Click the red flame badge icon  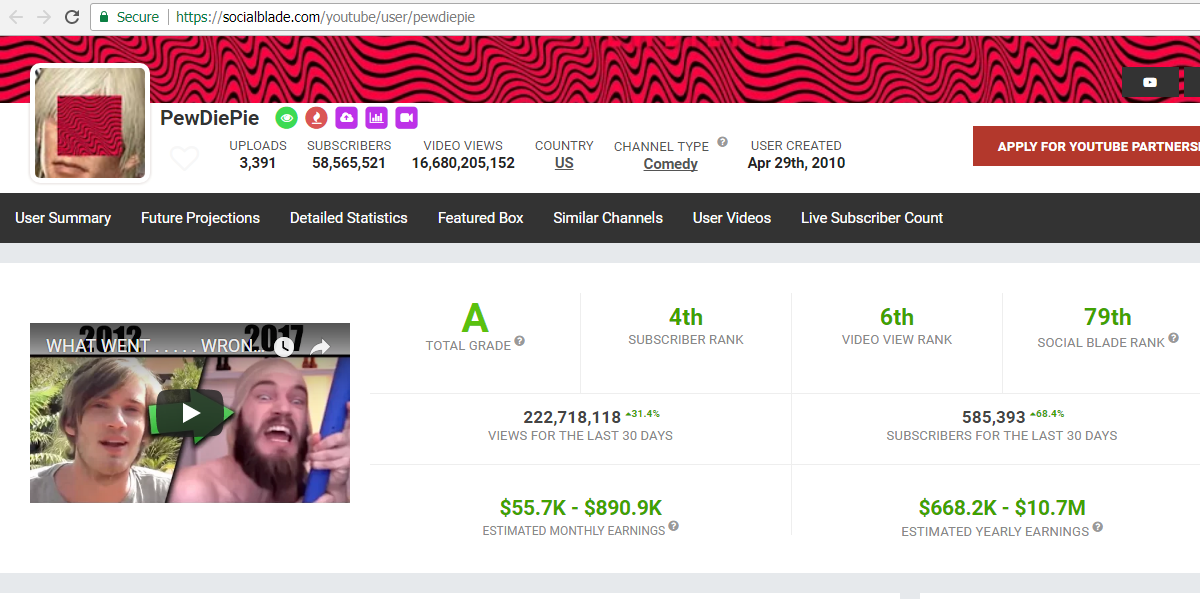click(317, 118)
